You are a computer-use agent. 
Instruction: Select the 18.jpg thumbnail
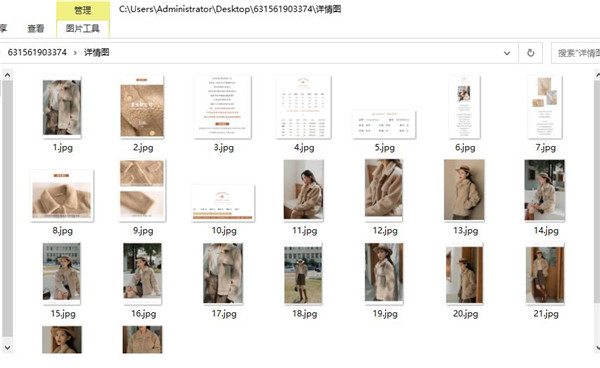pos(303,274)
